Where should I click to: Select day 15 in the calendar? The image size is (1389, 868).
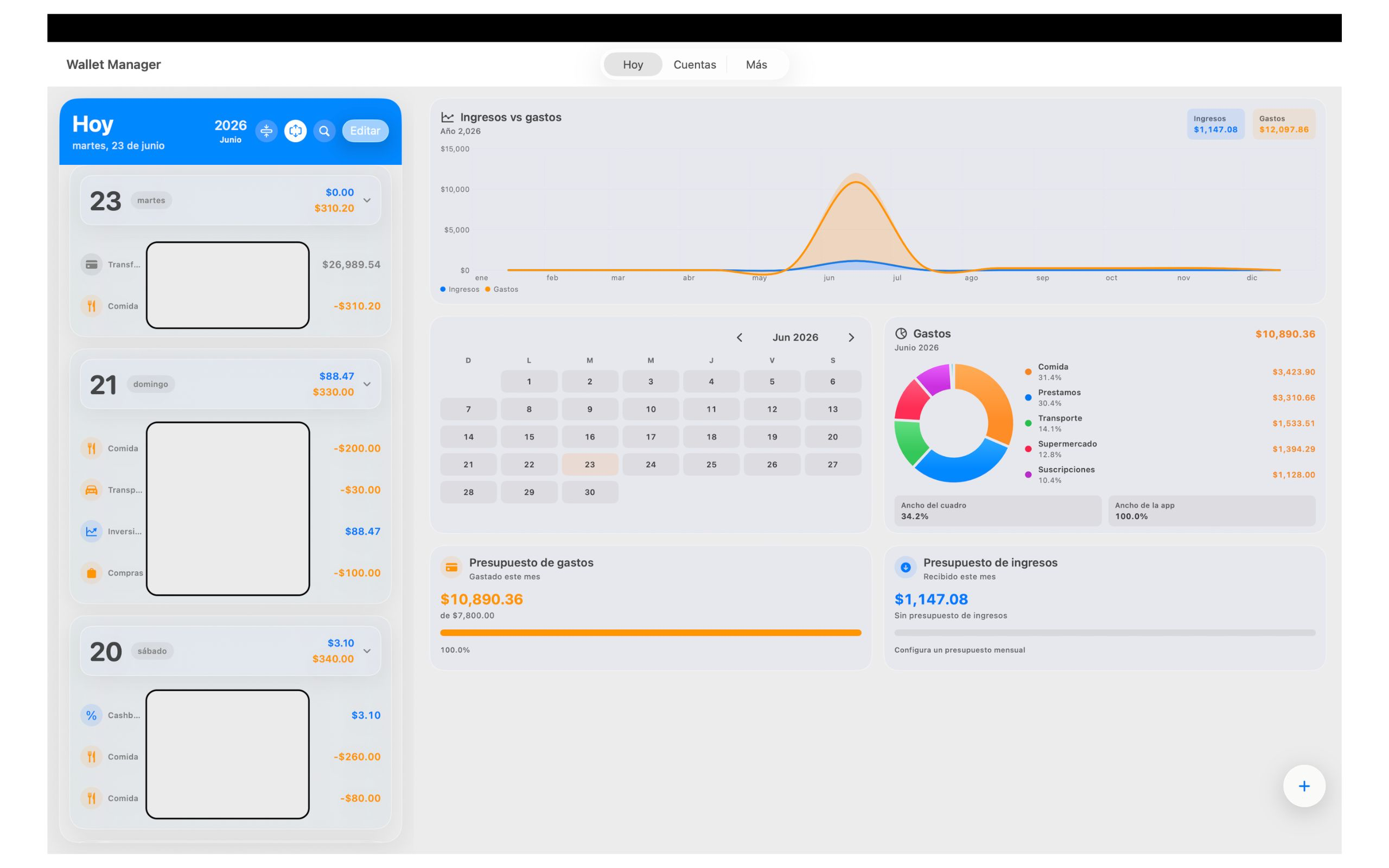click(528, 437)
